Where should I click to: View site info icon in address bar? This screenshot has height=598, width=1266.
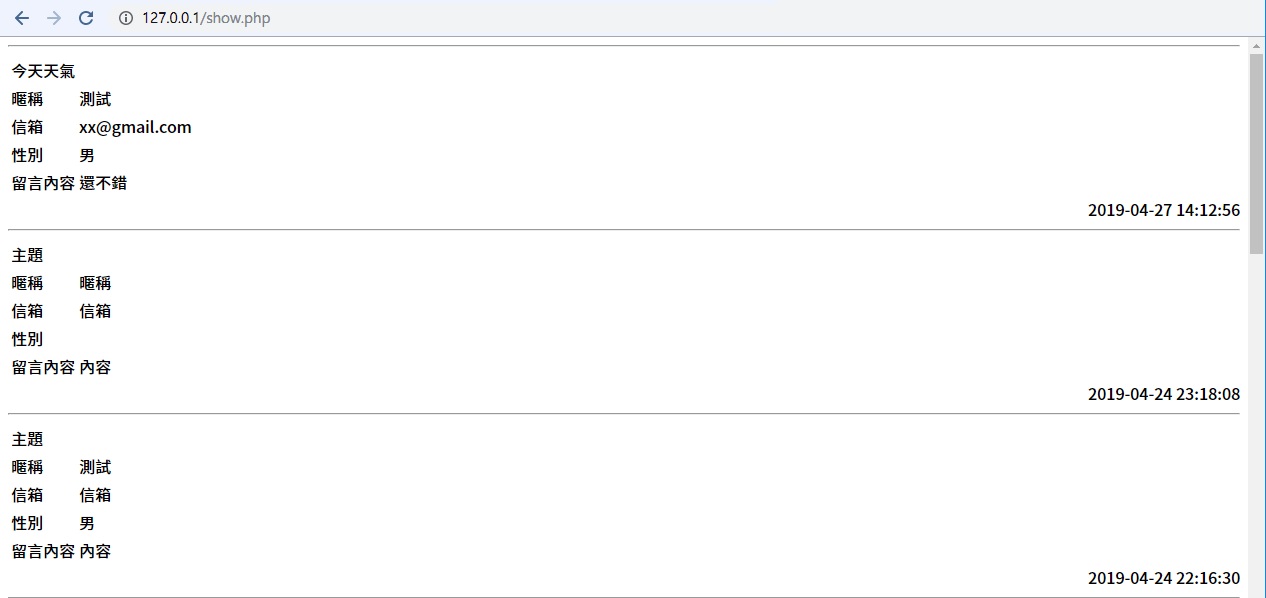pyautogui.click(x=126, y=18)
